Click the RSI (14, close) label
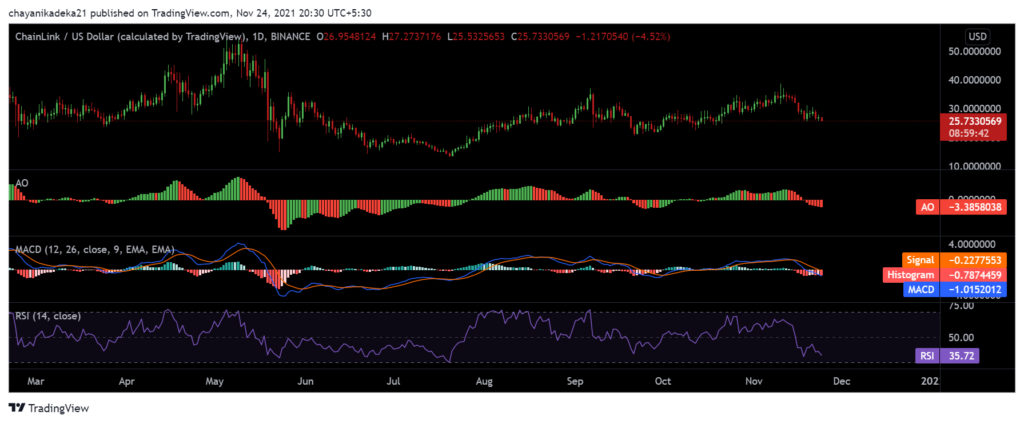 coord(48,316)
